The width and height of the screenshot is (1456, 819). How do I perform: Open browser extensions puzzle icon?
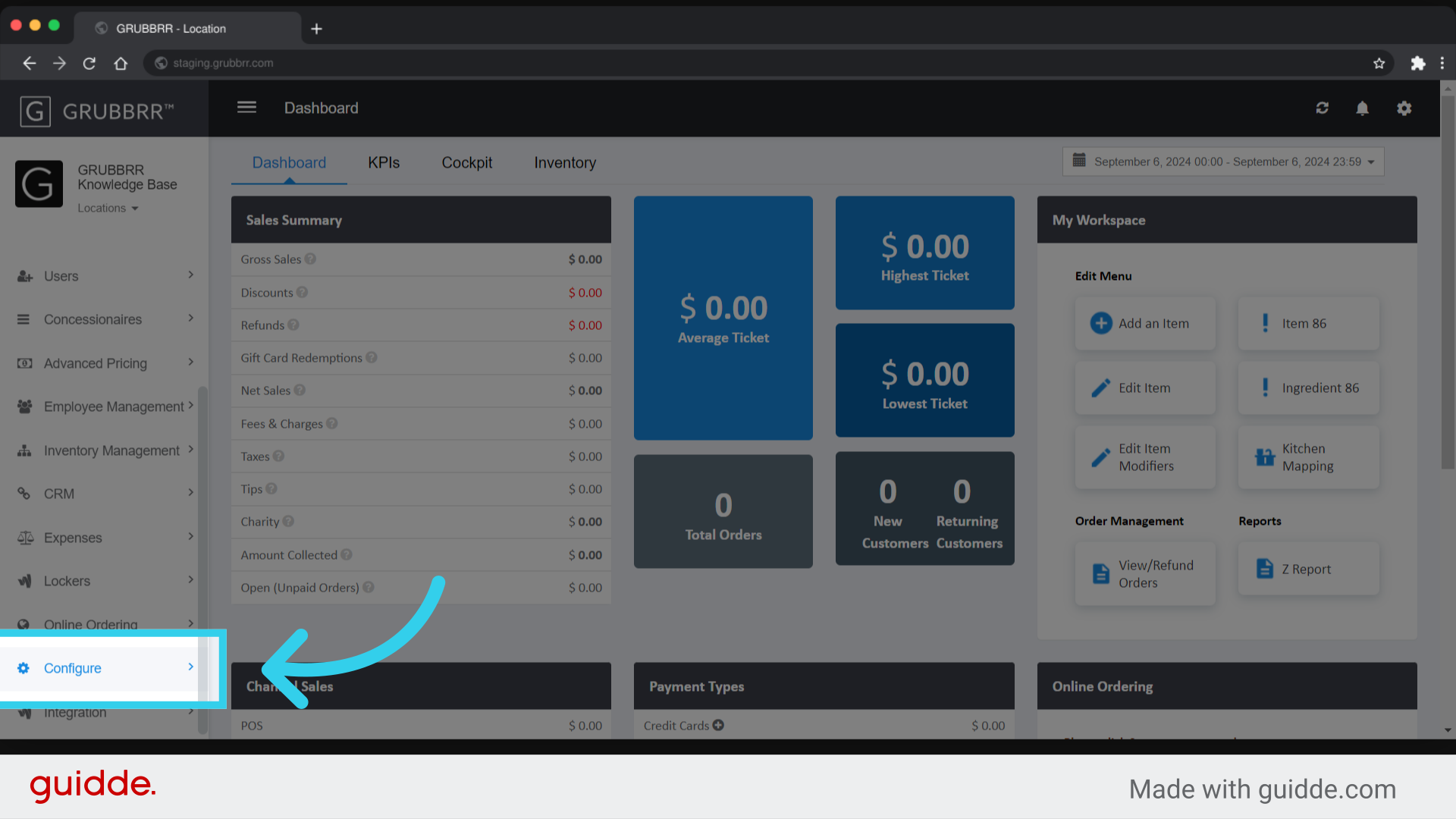[x=1418, y=63]
